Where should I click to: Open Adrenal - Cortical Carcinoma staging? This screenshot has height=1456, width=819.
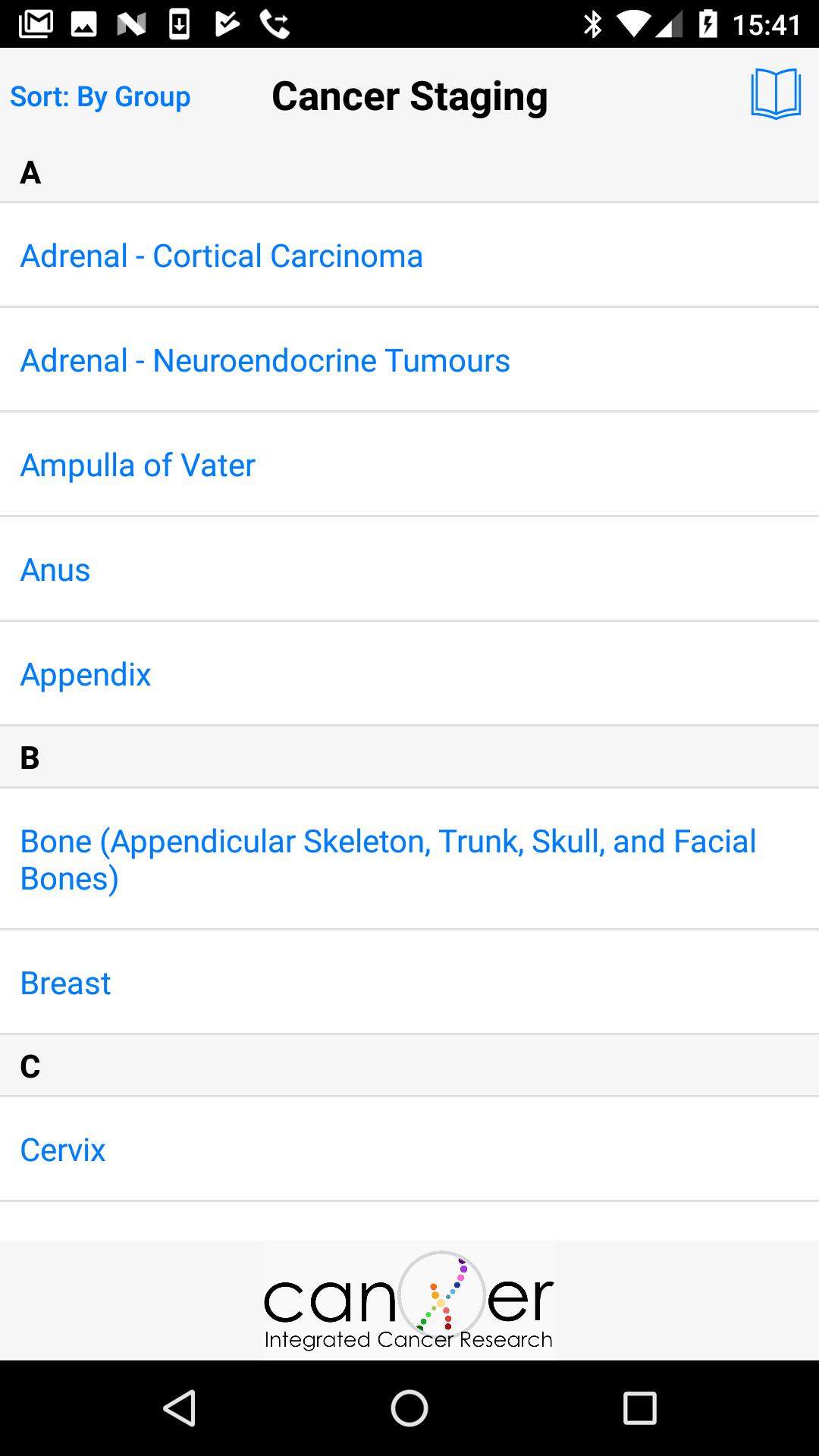coord(221,256)
